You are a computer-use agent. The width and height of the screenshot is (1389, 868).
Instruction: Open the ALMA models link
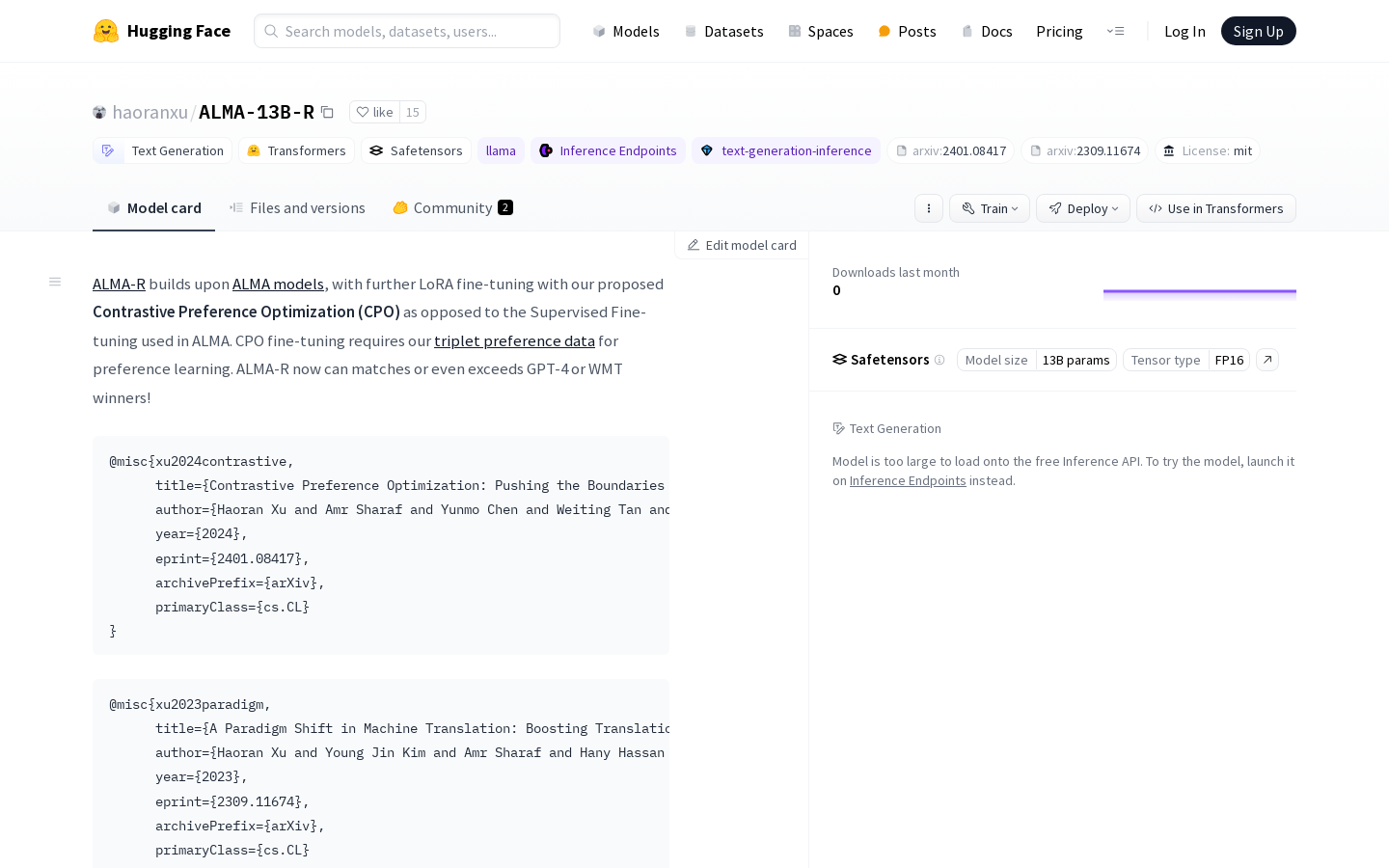pyautogui.click(x=278, y=284)
